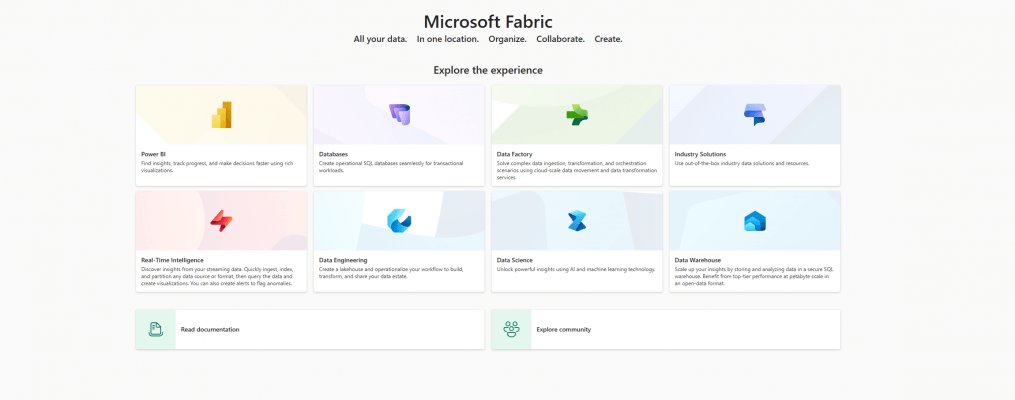Open the Data Science title link

coord(515,260)
